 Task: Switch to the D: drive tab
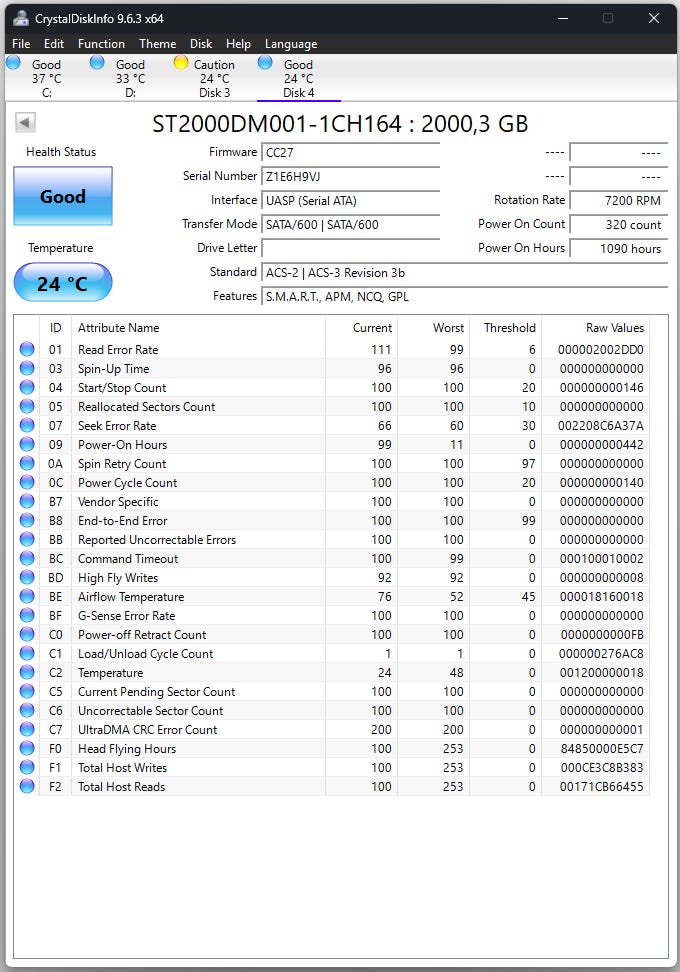pos(130,78)
